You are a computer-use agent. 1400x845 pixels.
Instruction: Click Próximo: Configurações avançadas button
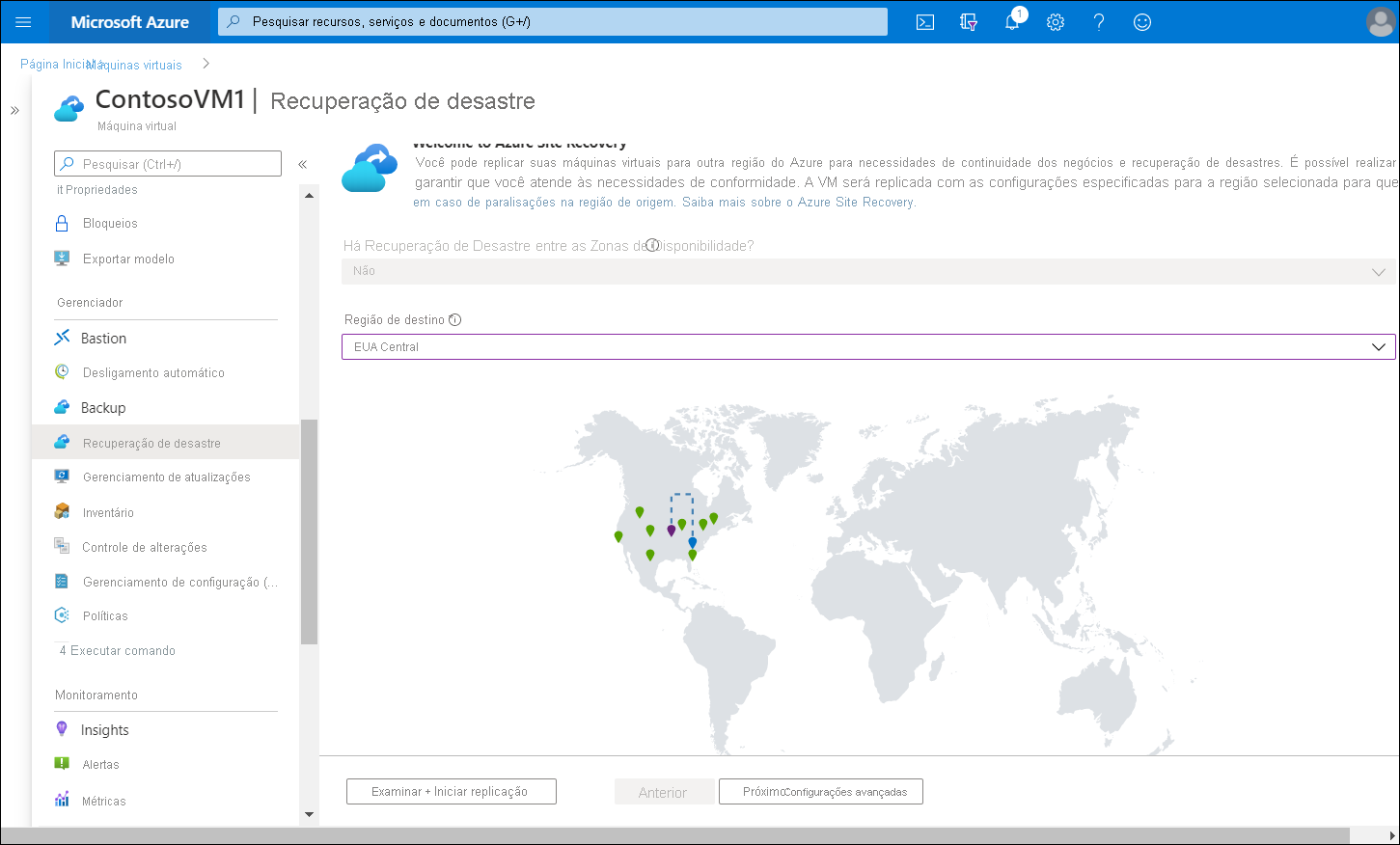pyautogui.click(x=821, y=791)
